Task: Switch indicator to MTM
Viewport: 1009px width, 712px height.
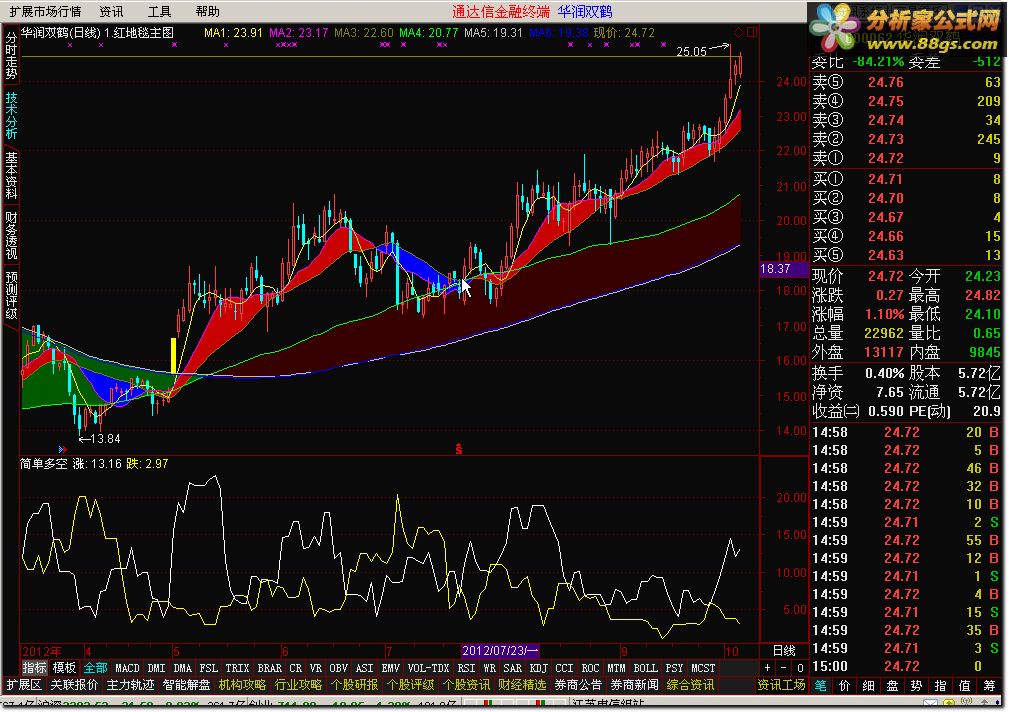Action: point(616,668)
